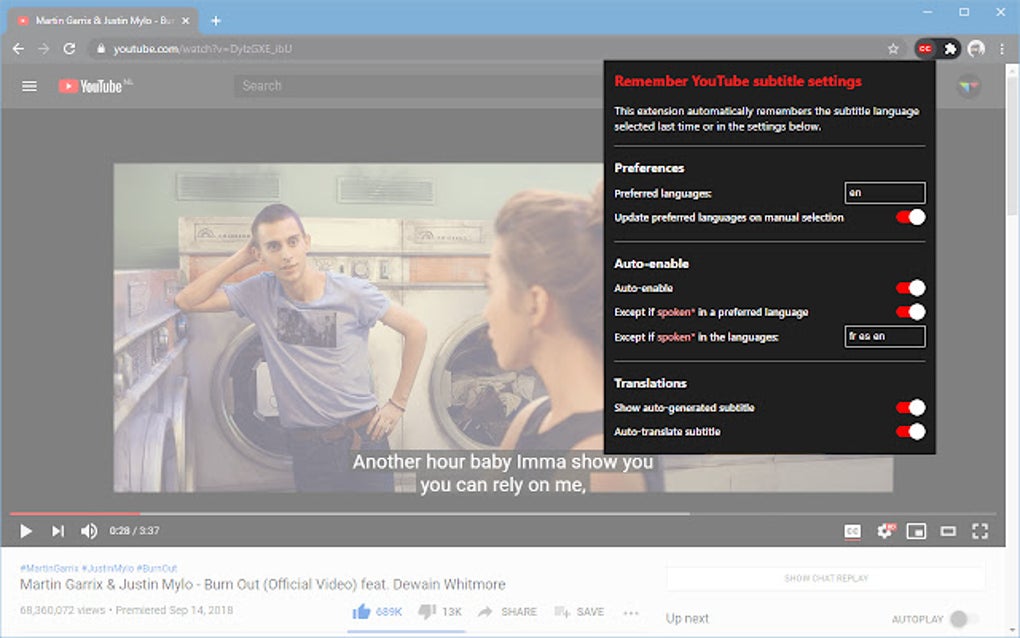Activate miniplayer mode
This screenshot has height=638, width=1020.
tap(917, 531)
